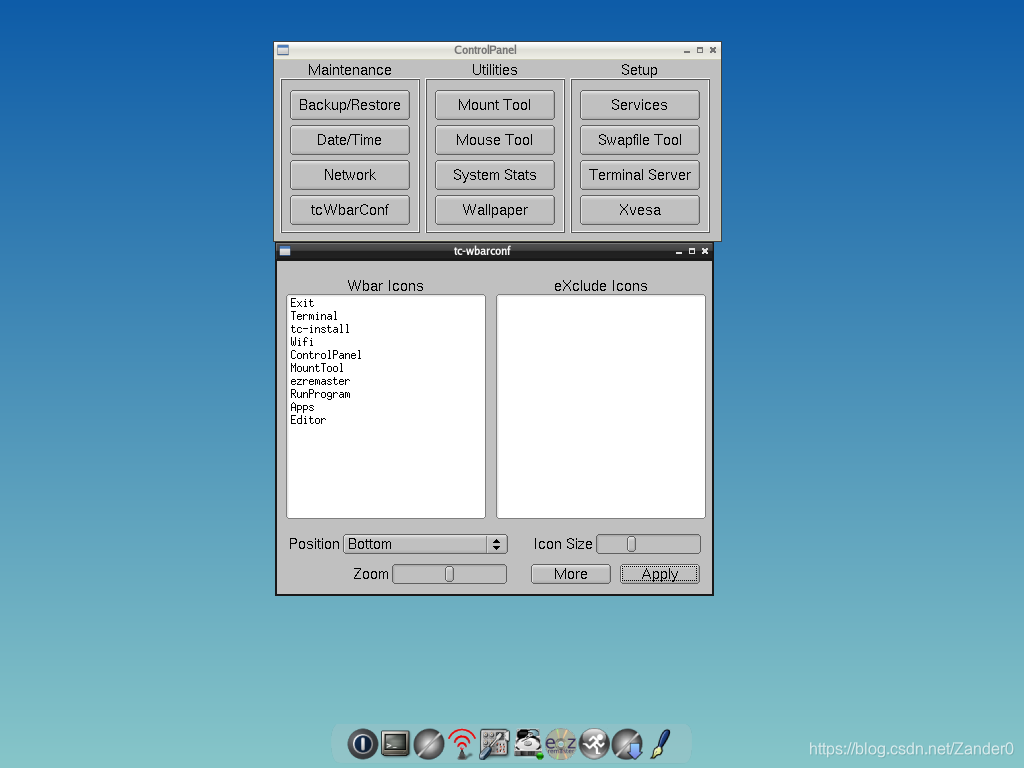Launch tc-install from the dock
The height and width of the screenshot is (768, 1024).
click(429, 744)
